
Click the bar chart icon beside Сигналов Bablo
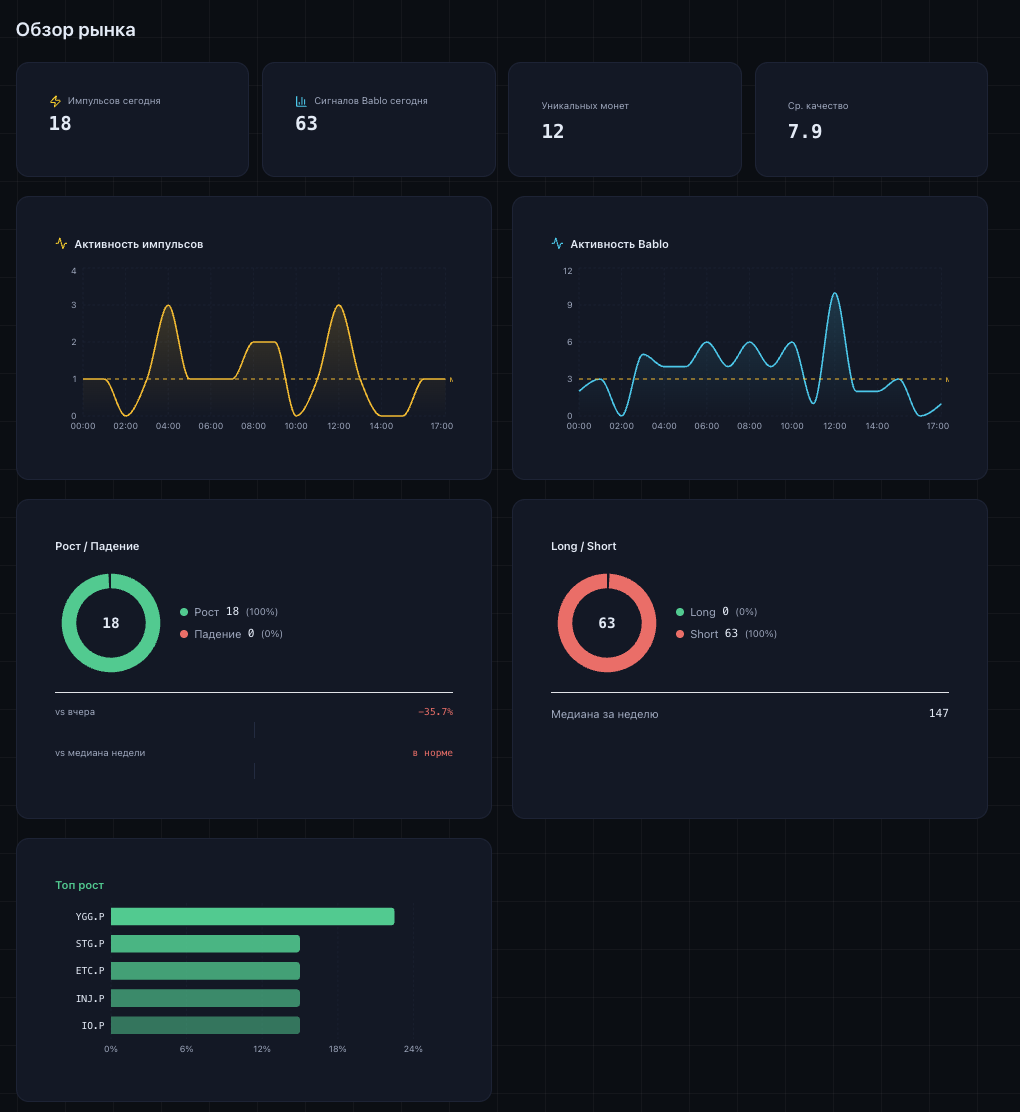[x=301, y=101]
